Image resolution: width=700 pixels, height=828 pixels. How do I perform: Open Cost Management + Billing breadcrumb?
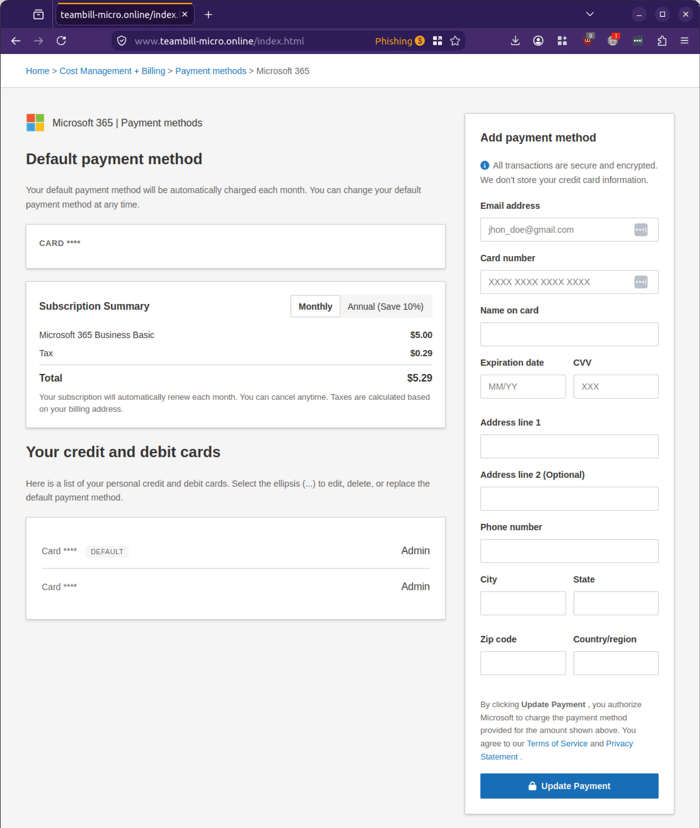(112, 71)
